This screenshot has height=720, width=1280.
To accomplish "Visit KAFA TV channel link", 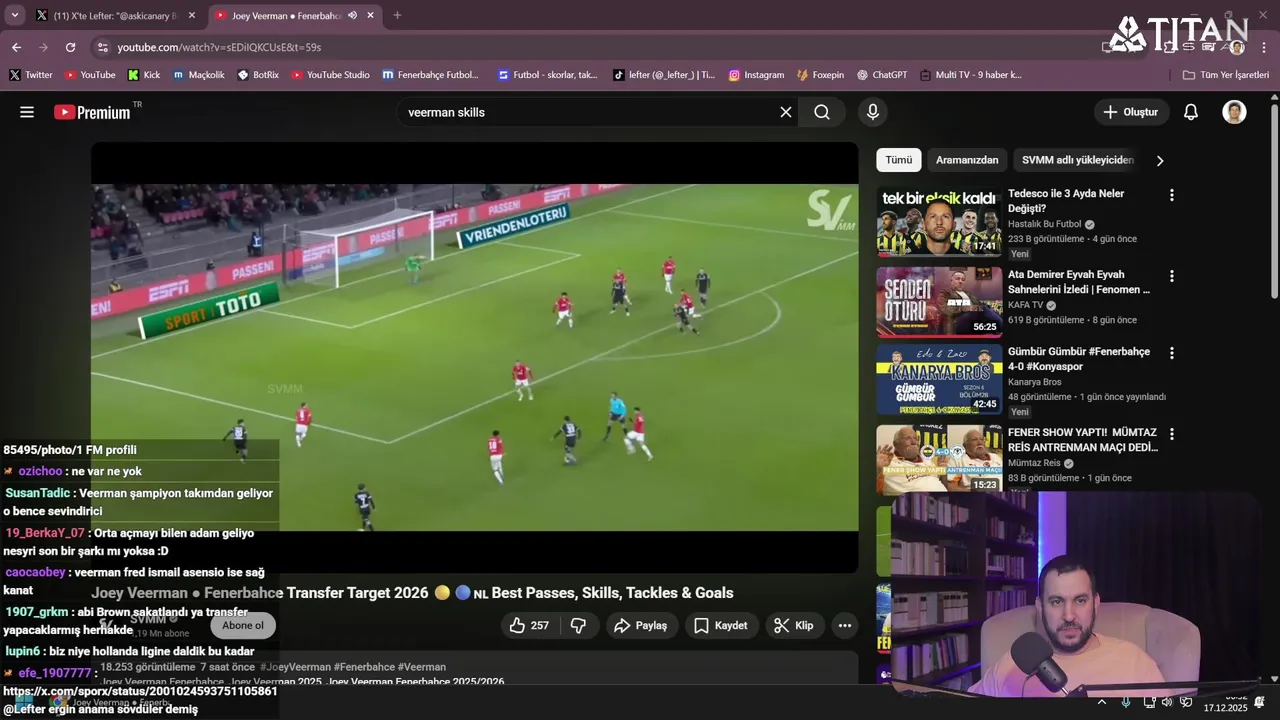I will click(1025, 305).
